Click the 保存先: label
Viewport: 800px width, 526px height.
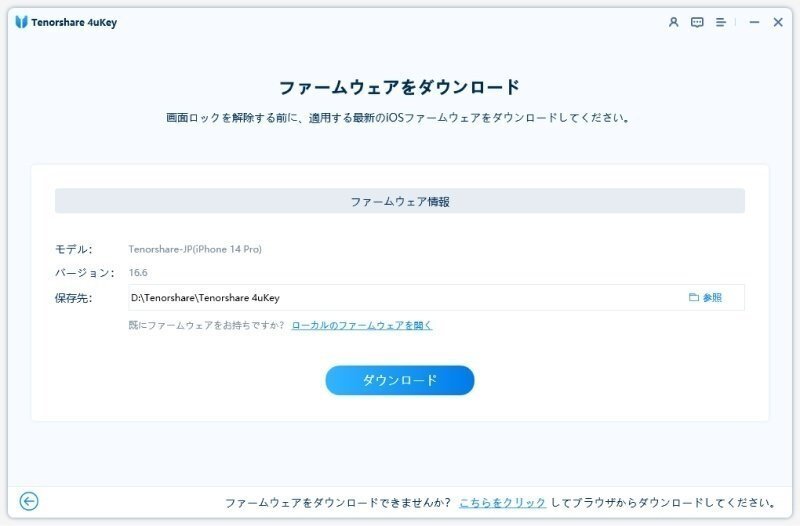(x=73, y=298)
